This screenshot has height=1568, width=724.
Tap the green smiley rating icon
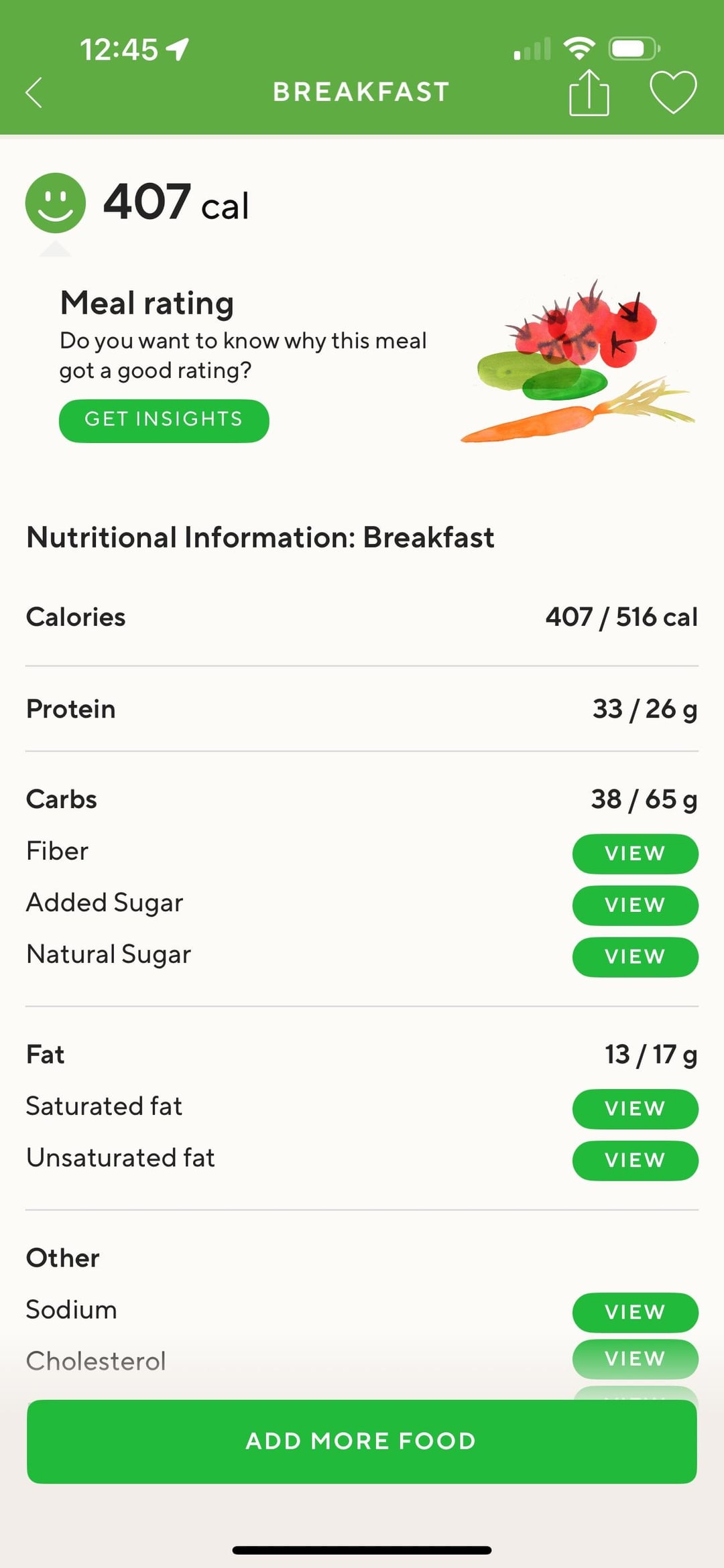click(56, 202)
